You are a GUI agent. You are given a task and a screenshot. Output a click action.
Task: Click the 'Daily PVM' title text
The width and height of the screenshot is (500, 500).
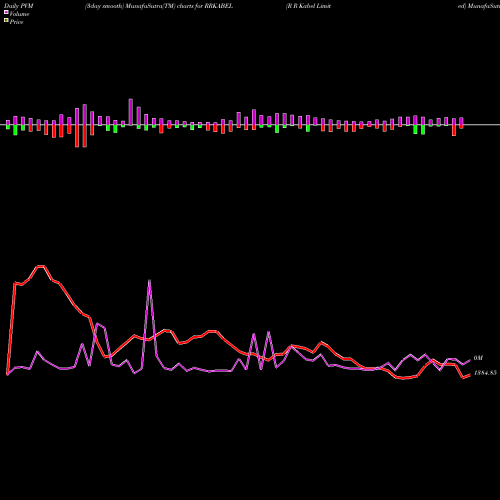[x=19, y=6]
